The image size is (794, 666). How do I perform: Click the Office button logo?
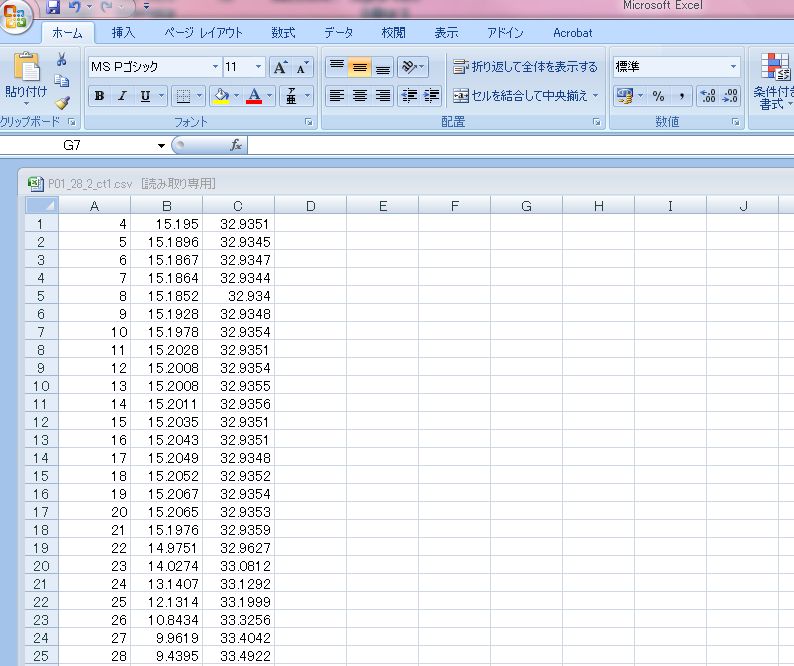pyautogui.click(x=17, y=17)
